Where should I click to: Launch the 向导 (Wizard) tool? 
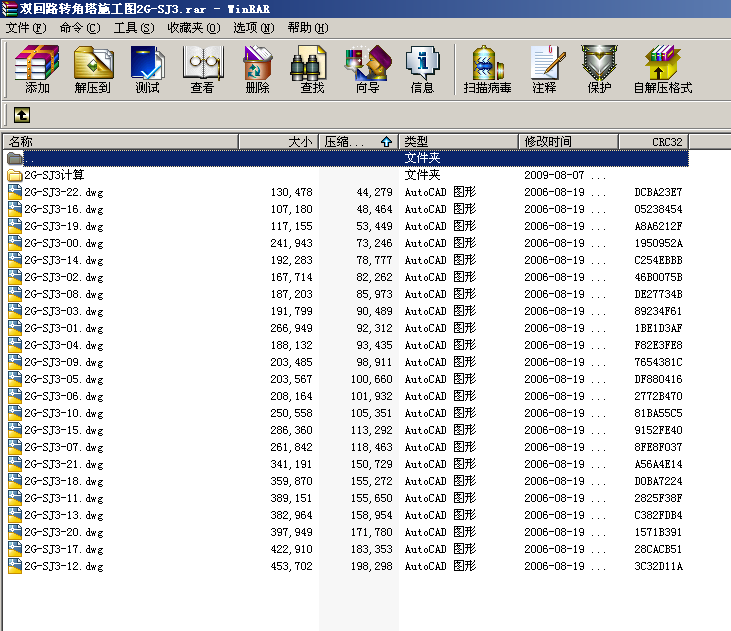pyautogui.click(x=367, y=69)
